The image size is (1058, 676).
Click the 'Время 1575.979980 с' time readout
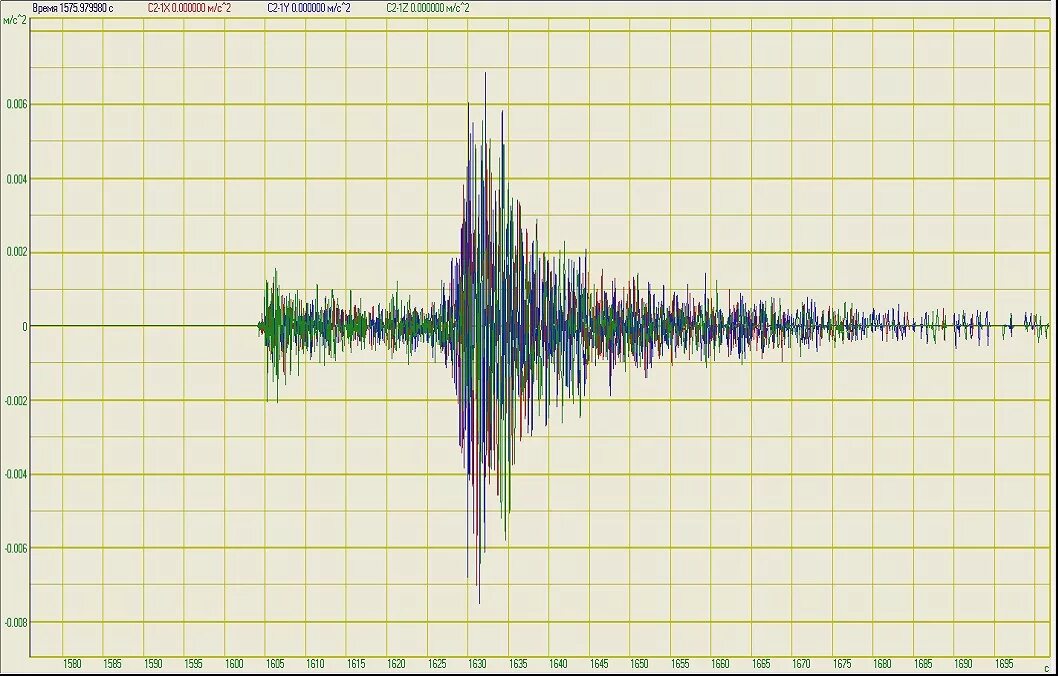click(73, 8)
